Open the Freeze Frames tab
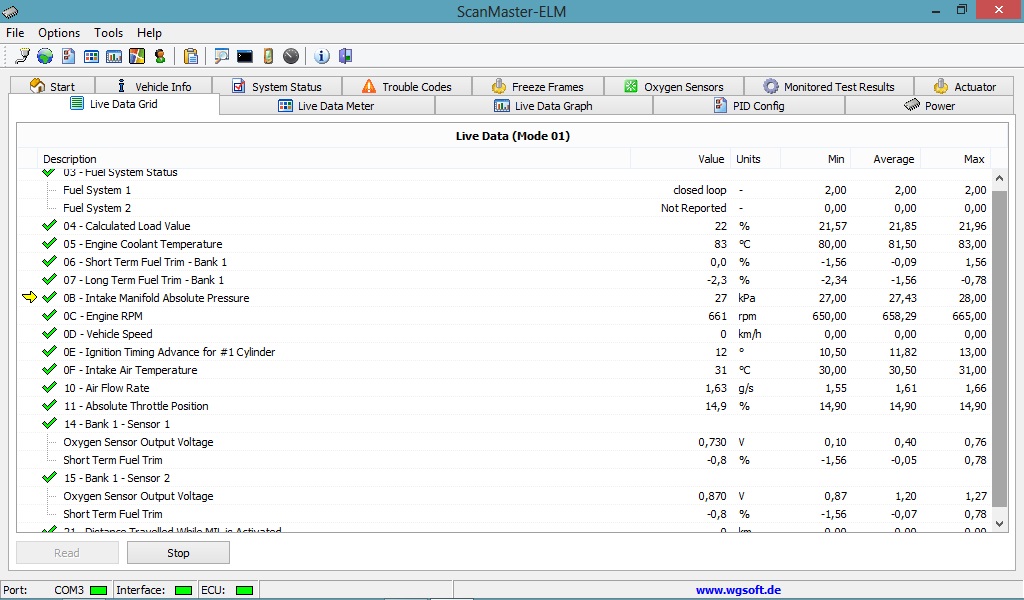Viewport: 1024px width, 600px height. point(537,86)
